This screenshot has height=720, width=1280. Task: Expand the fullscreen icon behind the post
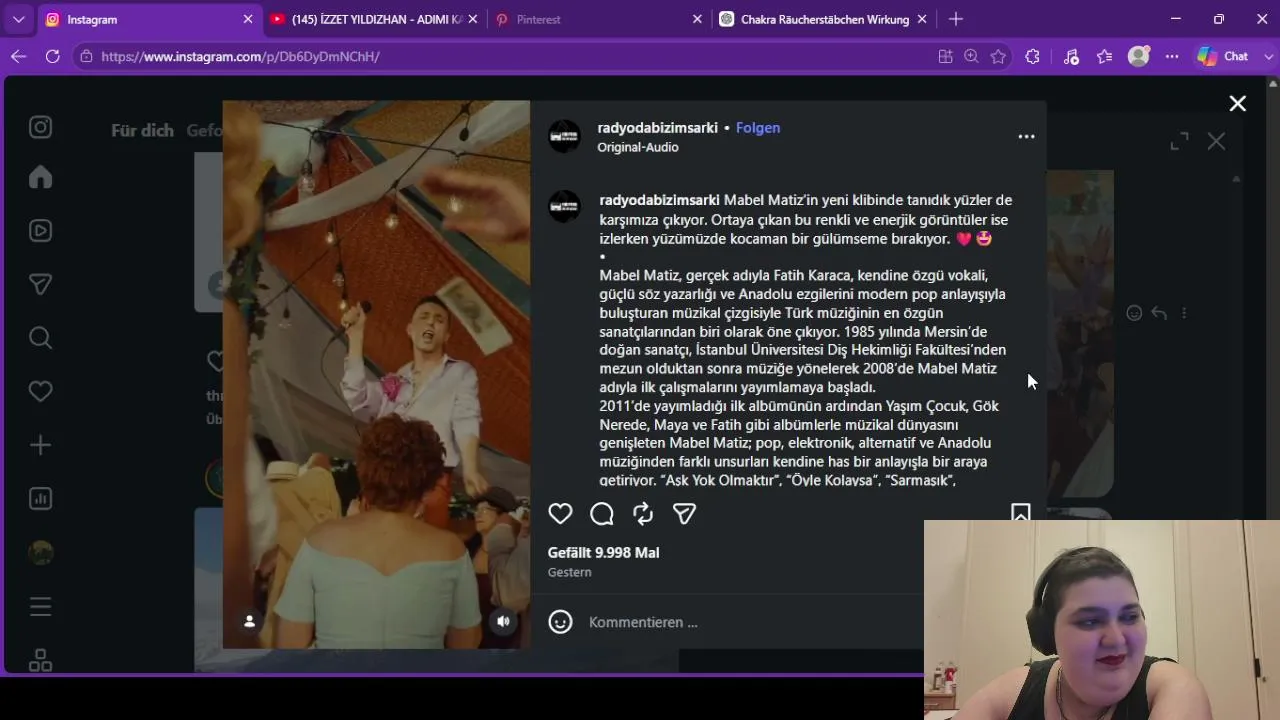tap(1180, 142)
